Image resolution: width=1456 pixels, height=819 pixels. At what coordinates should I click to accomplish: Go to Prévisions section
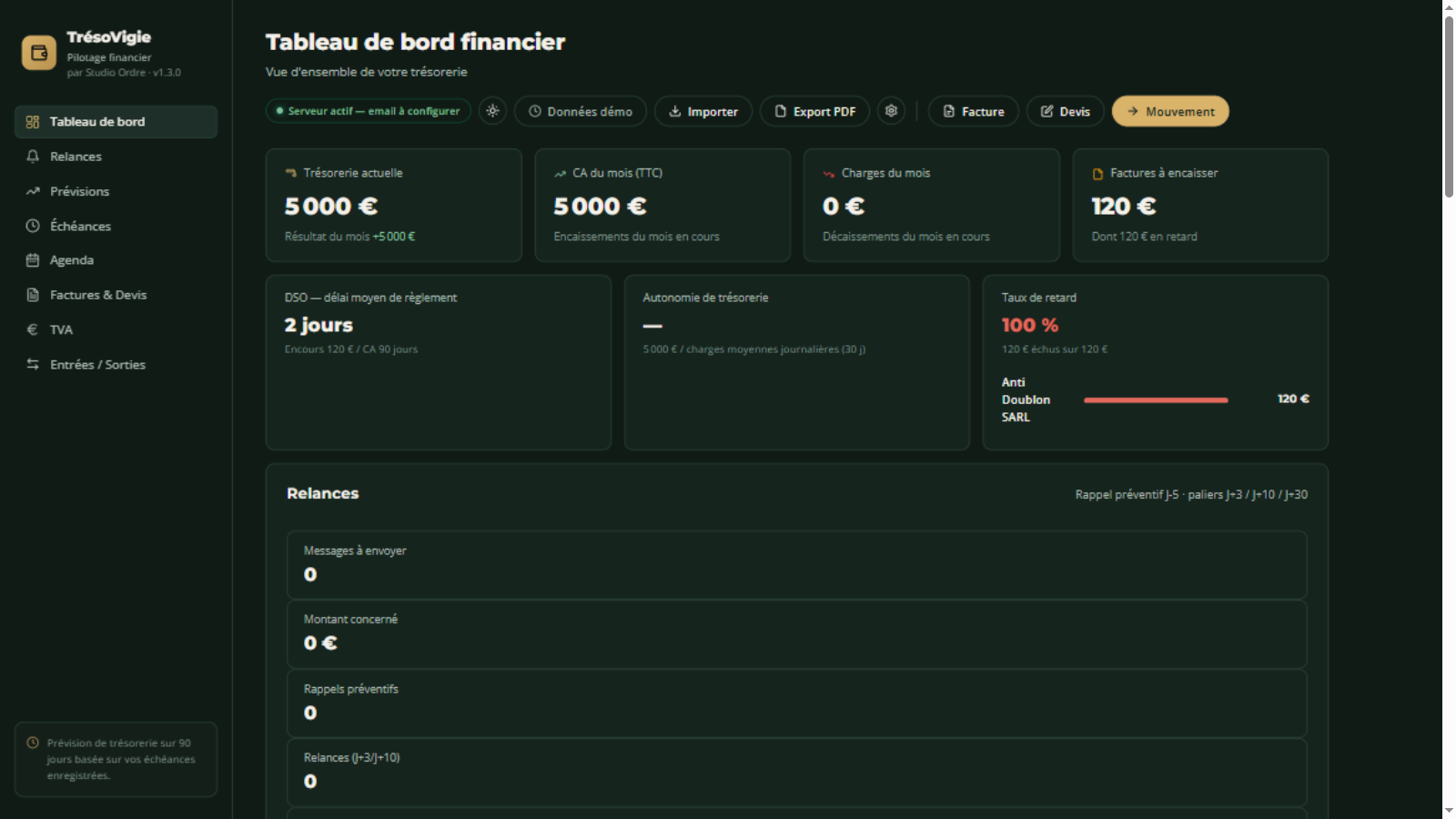[x=116, y=191]
